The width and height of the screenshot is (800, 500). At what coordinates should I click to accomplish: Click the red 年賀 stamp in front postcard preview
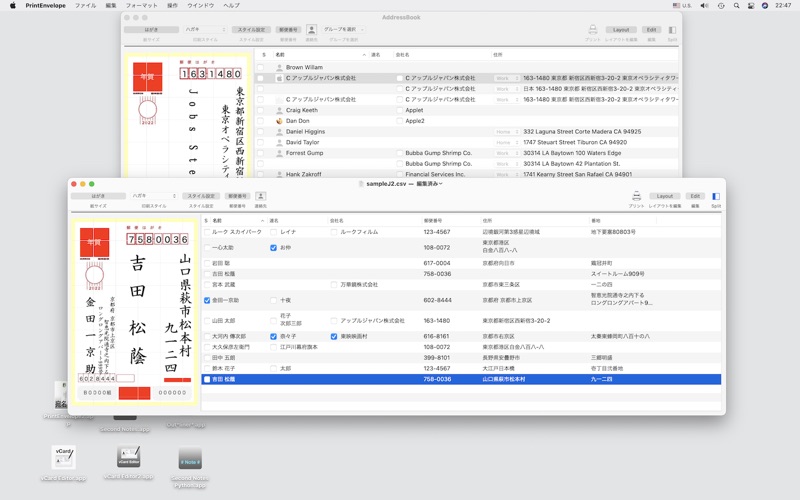tap(94, 242)
